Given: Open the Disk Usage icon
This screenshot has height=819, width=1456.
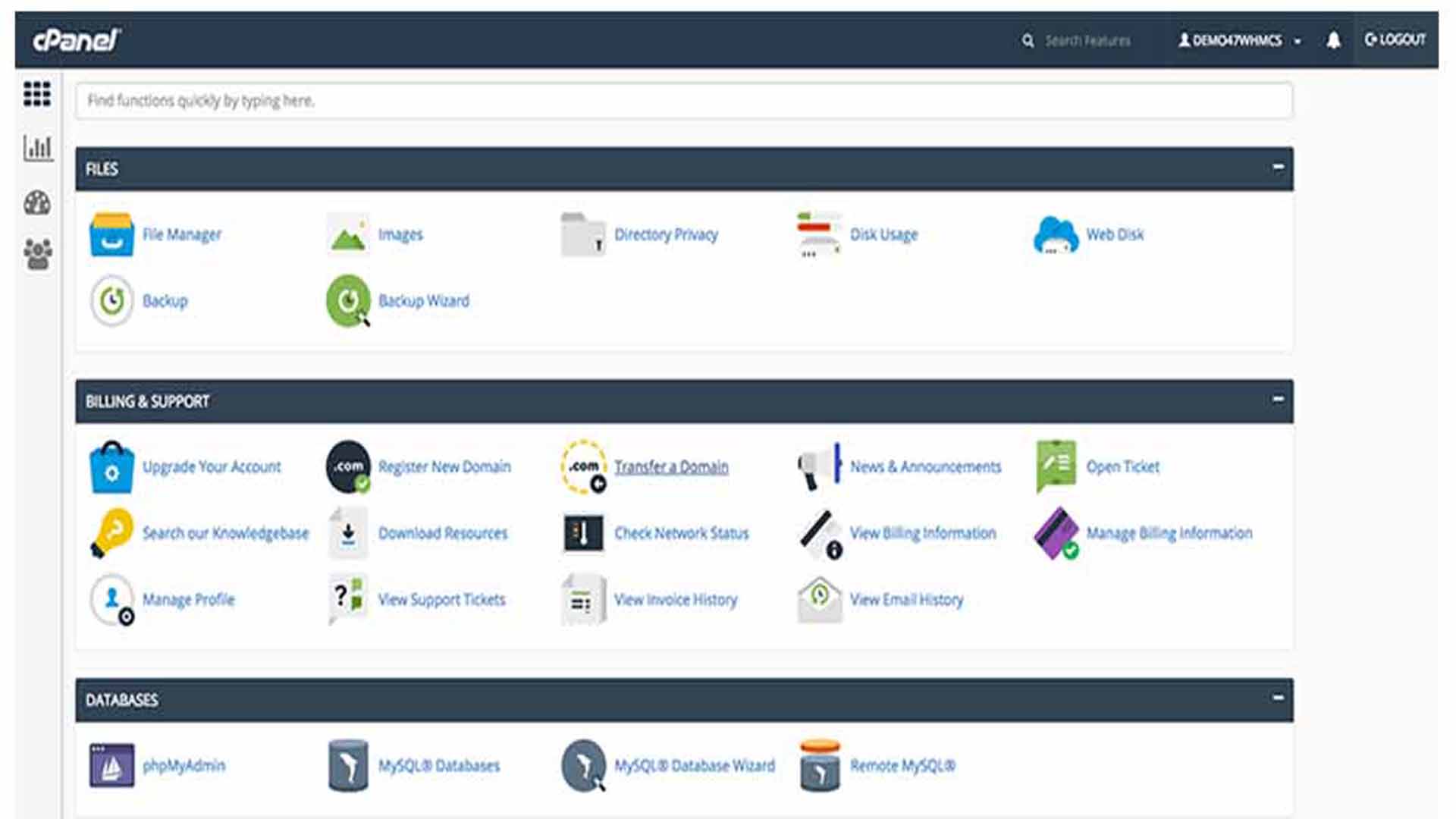Looking at the screenshot, I should coord(819,234).
